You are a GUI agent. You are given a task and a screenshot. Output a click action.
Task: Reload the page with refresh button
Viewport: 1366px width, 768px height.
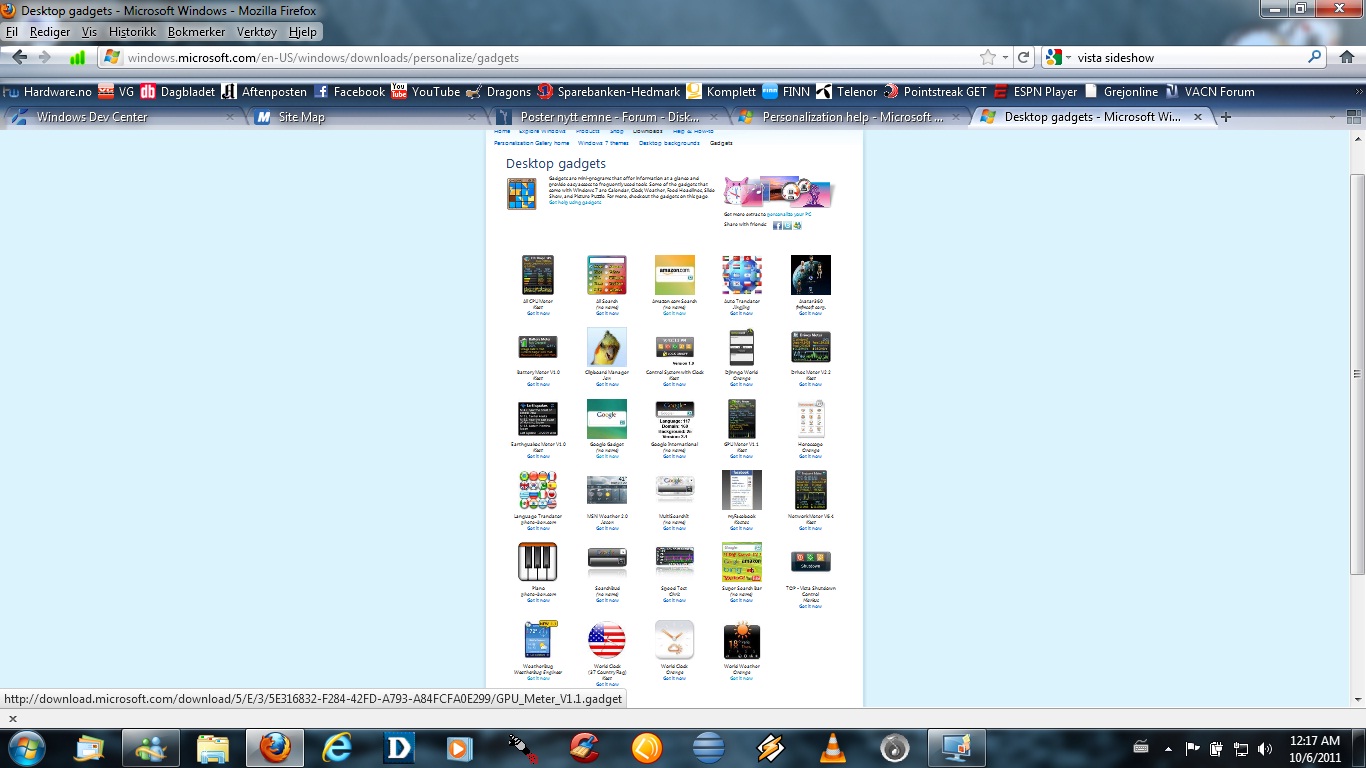click(1023, 58)
